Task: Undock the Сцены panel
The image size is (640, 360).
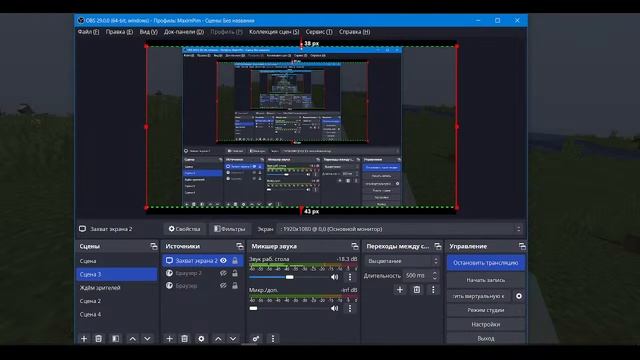Action: click(153, 246)
